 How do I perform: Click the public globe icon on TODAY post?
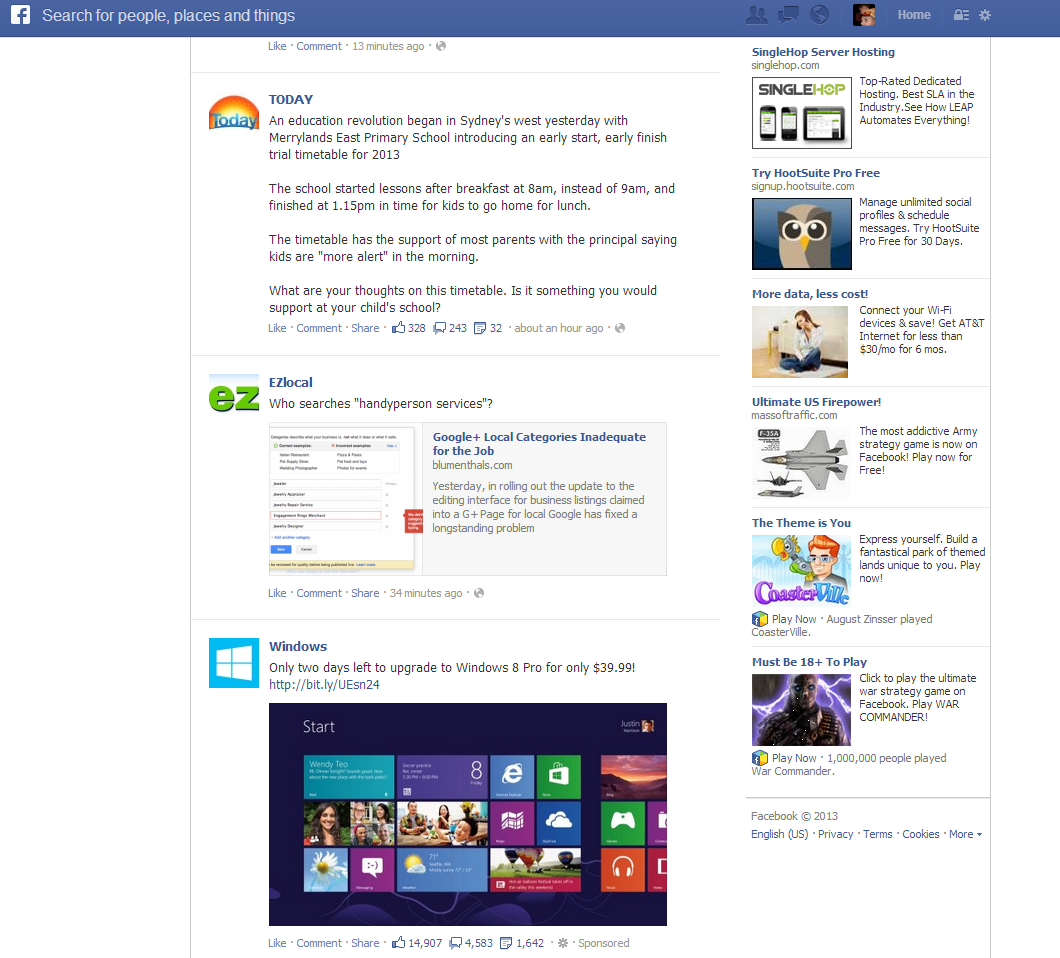pyautogui.click(x=620, y=328)
